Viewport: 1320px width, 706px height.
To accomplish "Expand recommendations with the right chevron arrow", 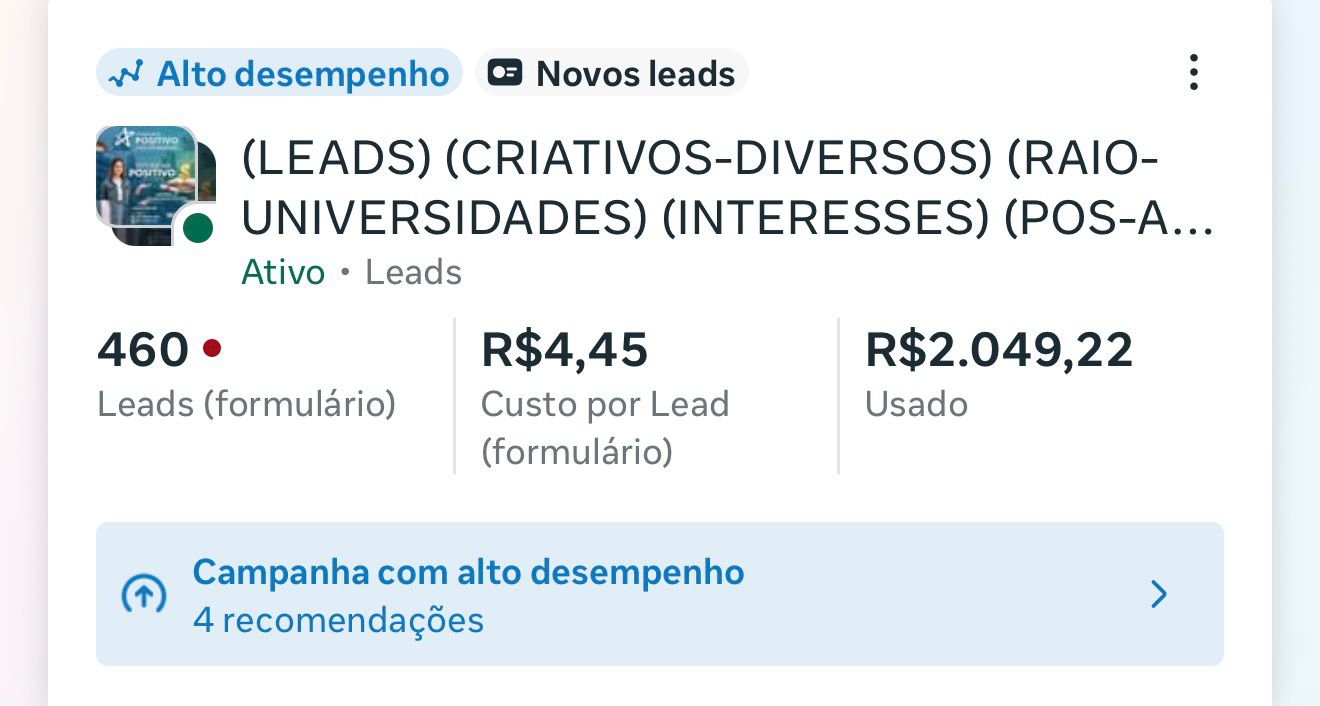I will coord(1159,595).
